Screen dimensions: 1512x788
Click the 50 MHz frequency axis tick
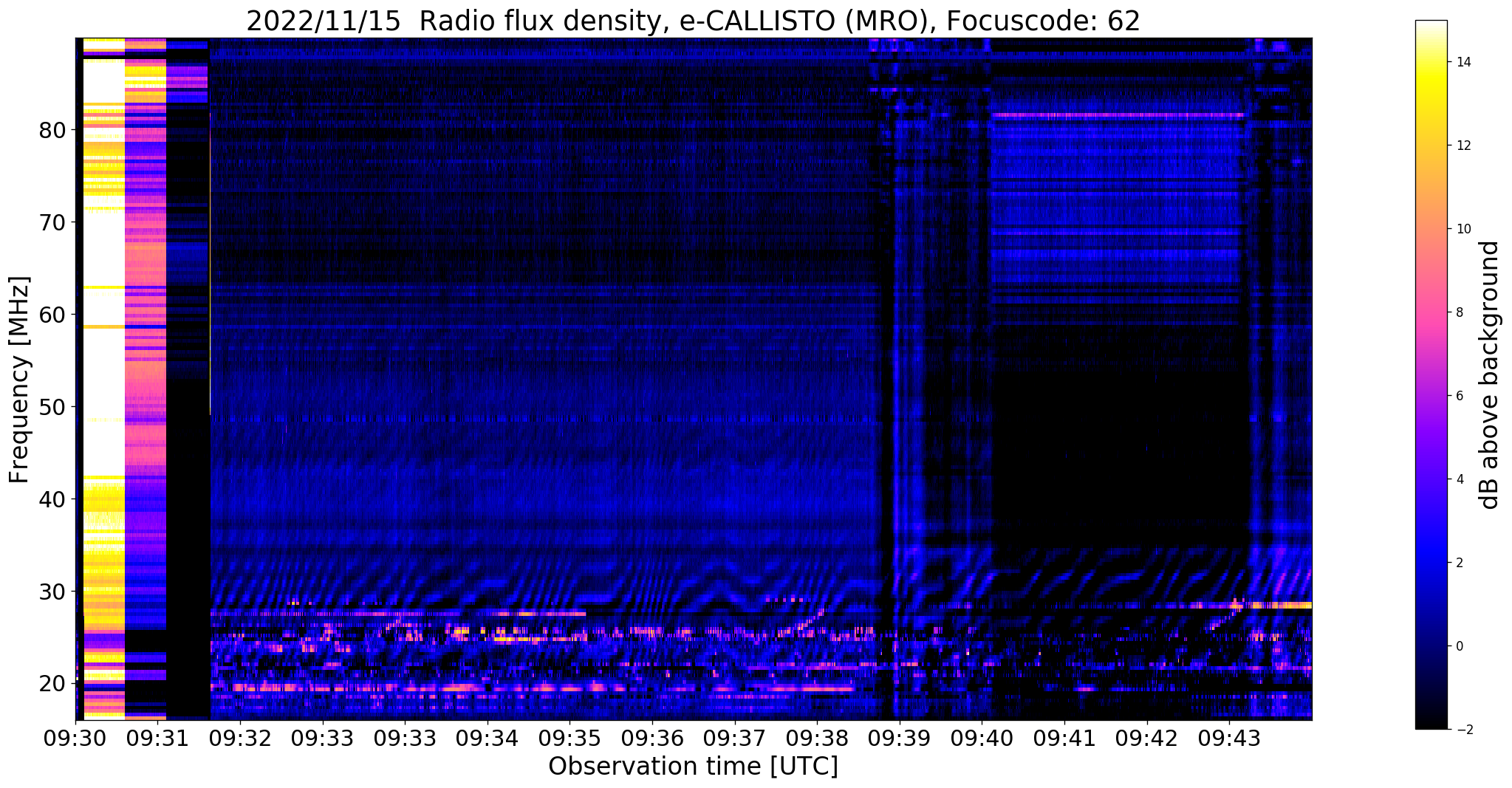click(x=52, y=406)
